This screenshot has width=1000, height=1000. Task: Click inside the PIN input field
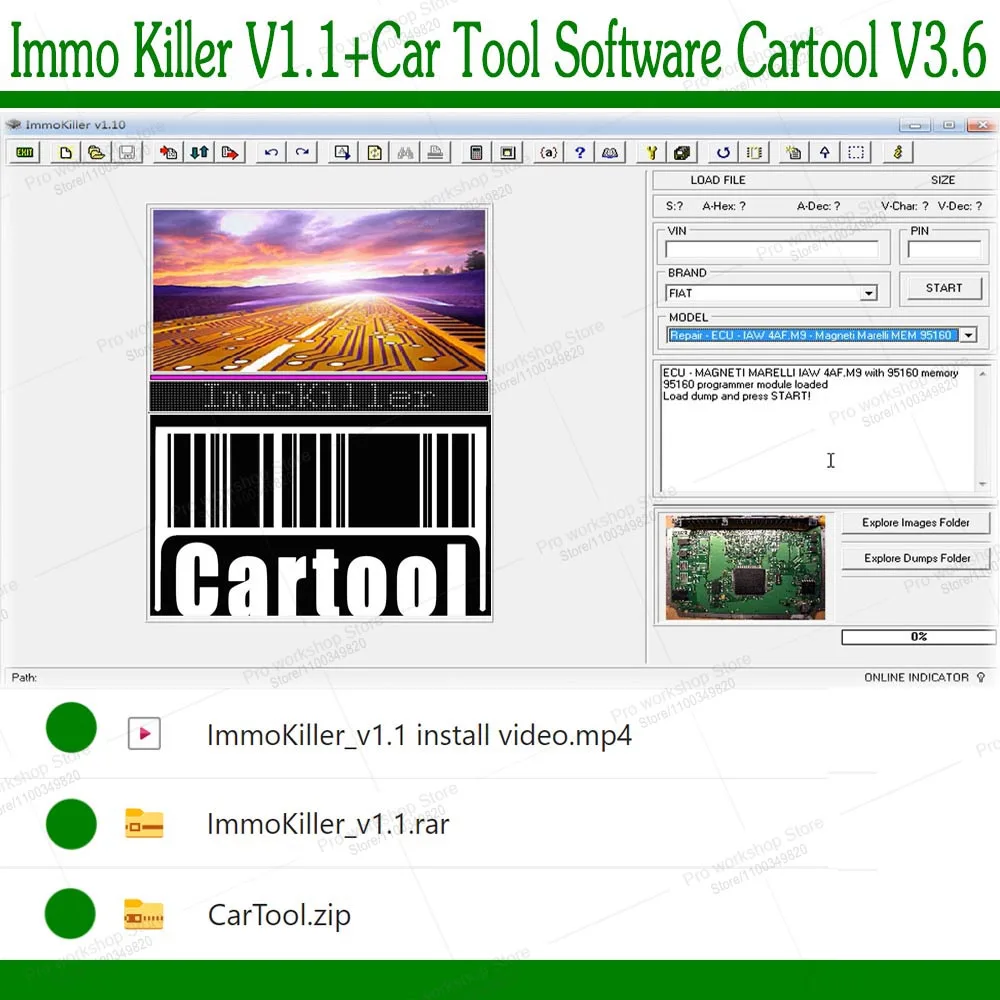945,249
